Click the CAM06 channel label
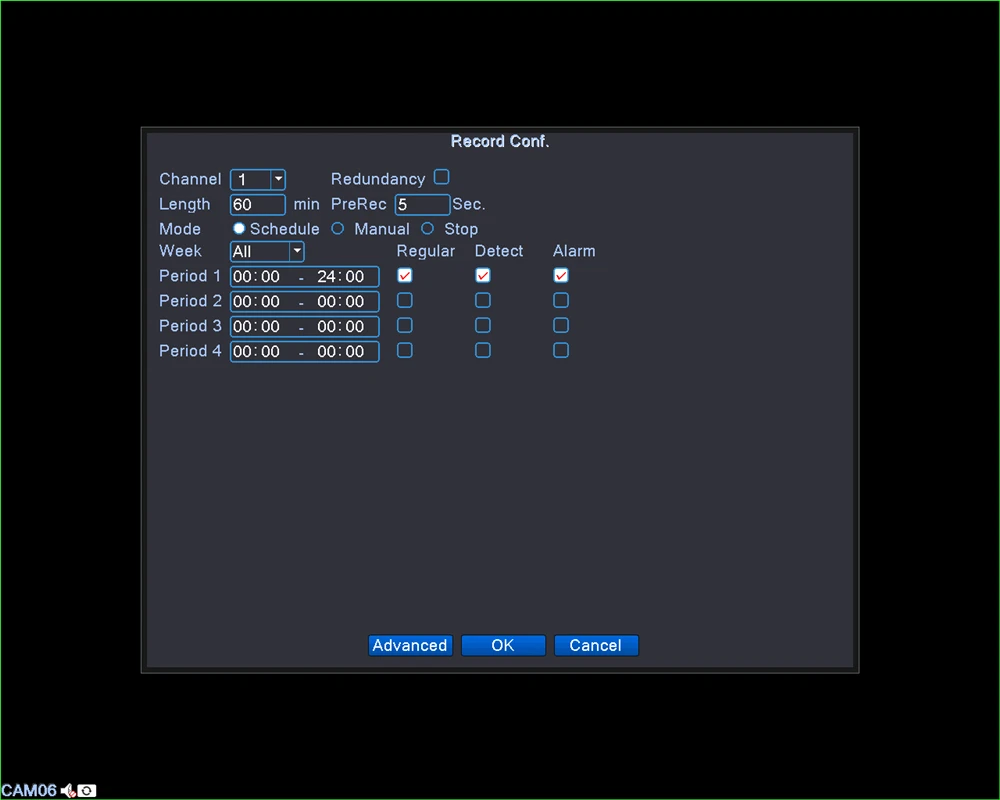The height and width of the screenshot is (800, 1000). click(x=29, y=791)
